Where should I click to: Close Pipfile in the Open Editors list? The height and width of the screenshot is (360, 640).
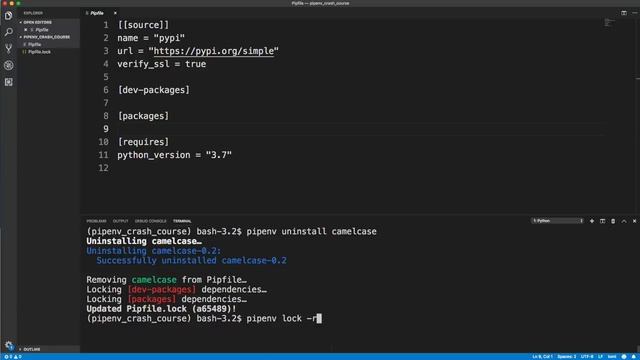click(x=26, y=30)
